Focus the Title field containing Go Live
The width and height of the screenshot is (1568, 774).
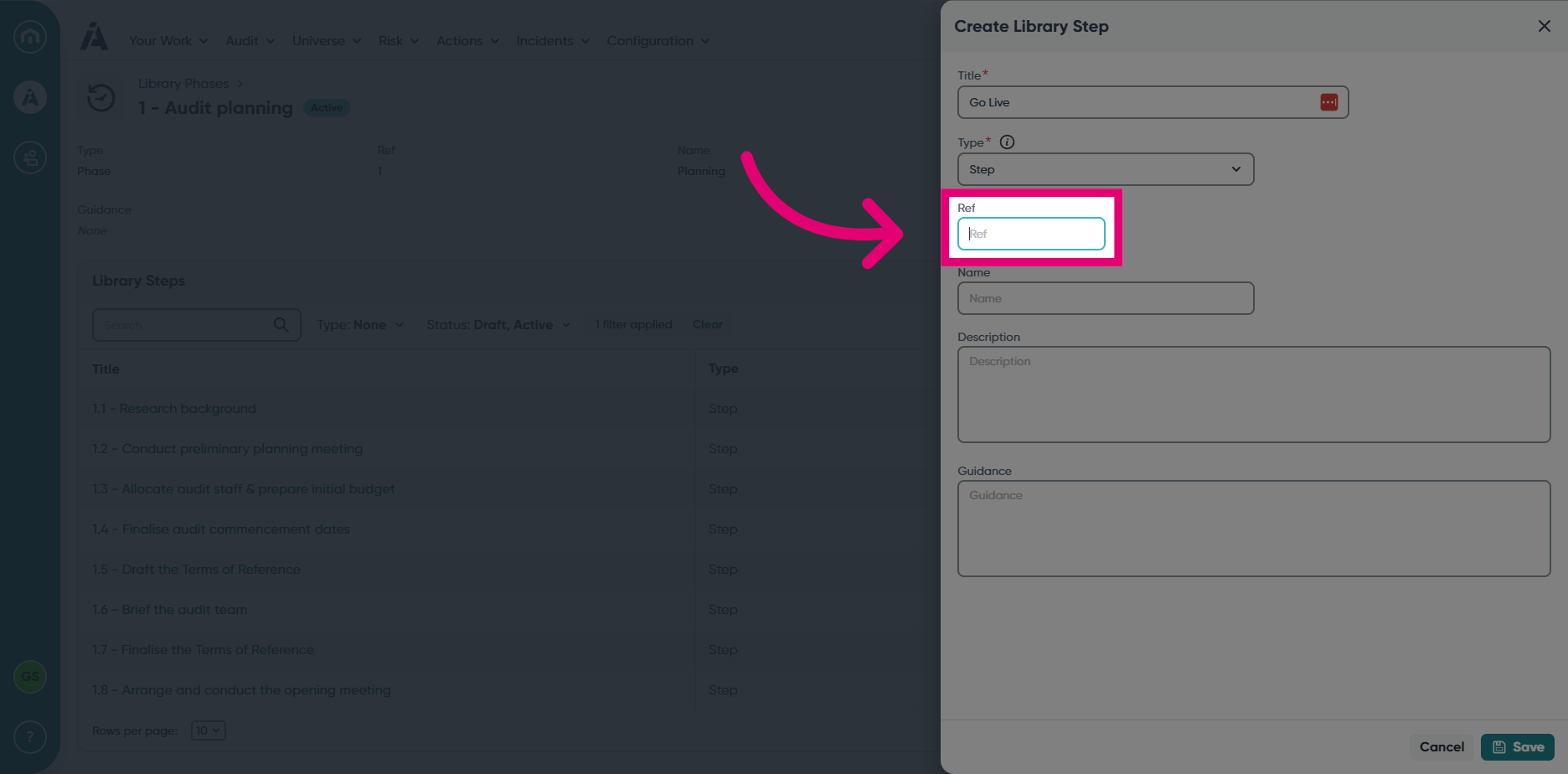click(x=1153, y=102)
